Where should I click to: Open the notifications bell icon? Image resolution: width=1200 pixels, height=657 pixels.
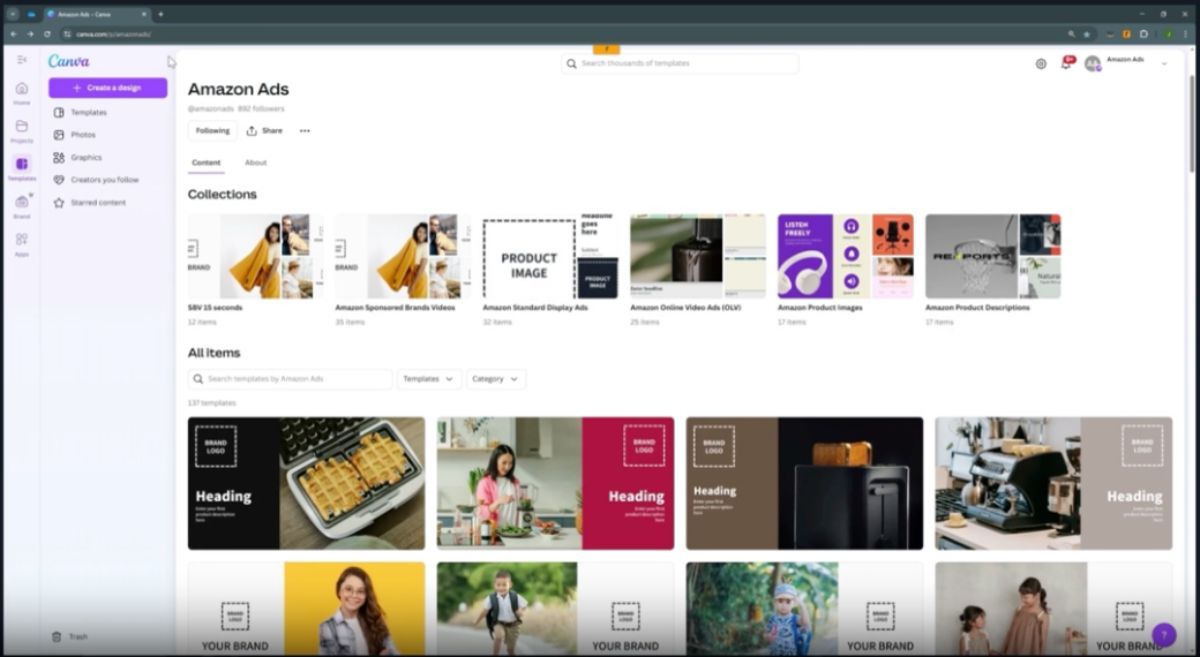pyautogui.click(x=1066, y=64)
